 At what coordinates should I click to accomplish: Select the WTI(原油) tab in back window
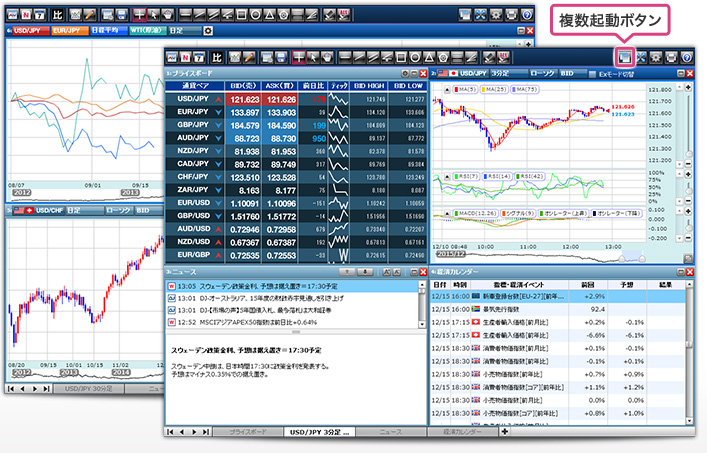coord(147,31)
